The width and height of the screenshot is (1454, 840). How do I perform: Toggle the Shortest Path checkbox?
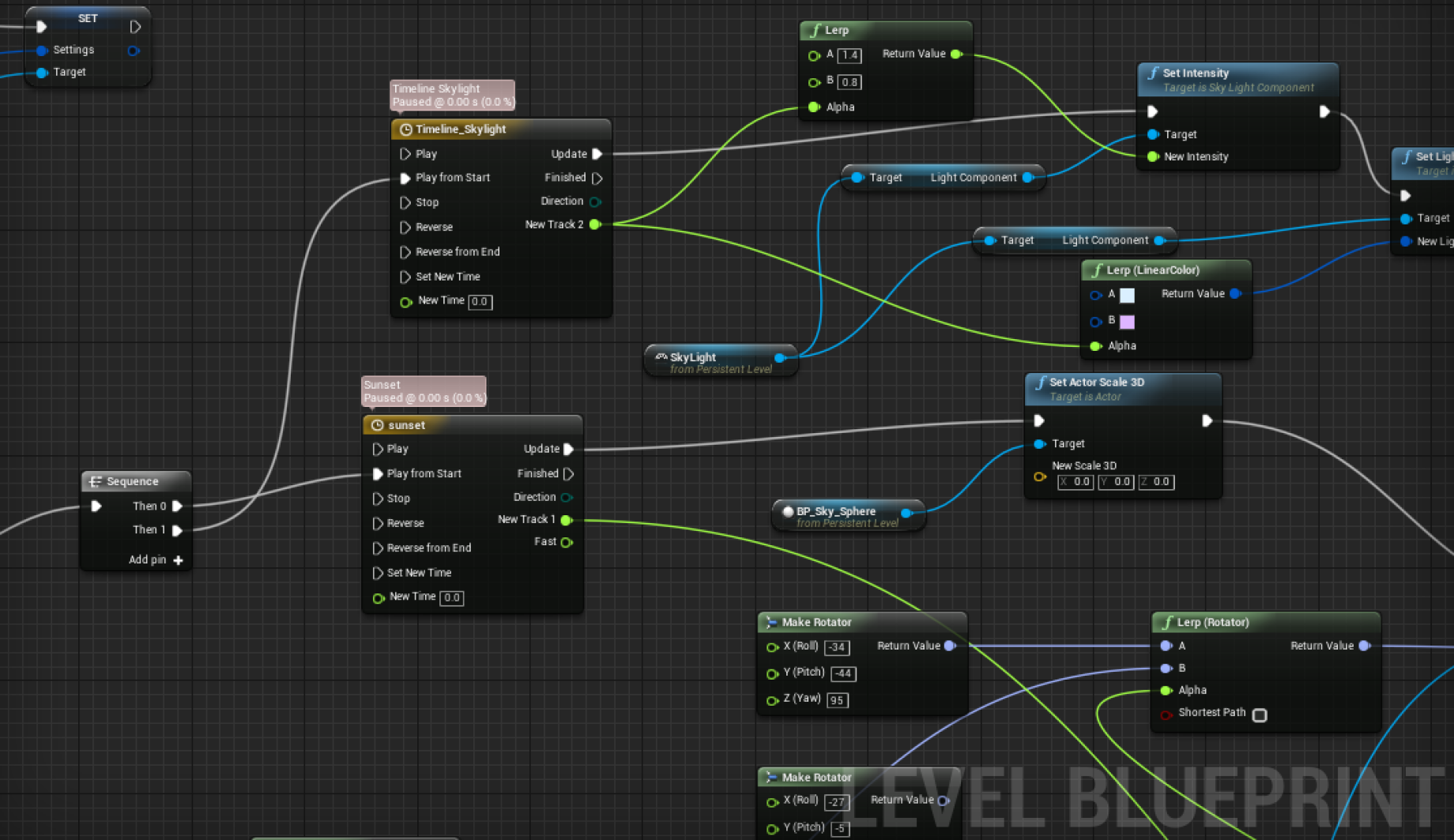(x=1260, y=715)
